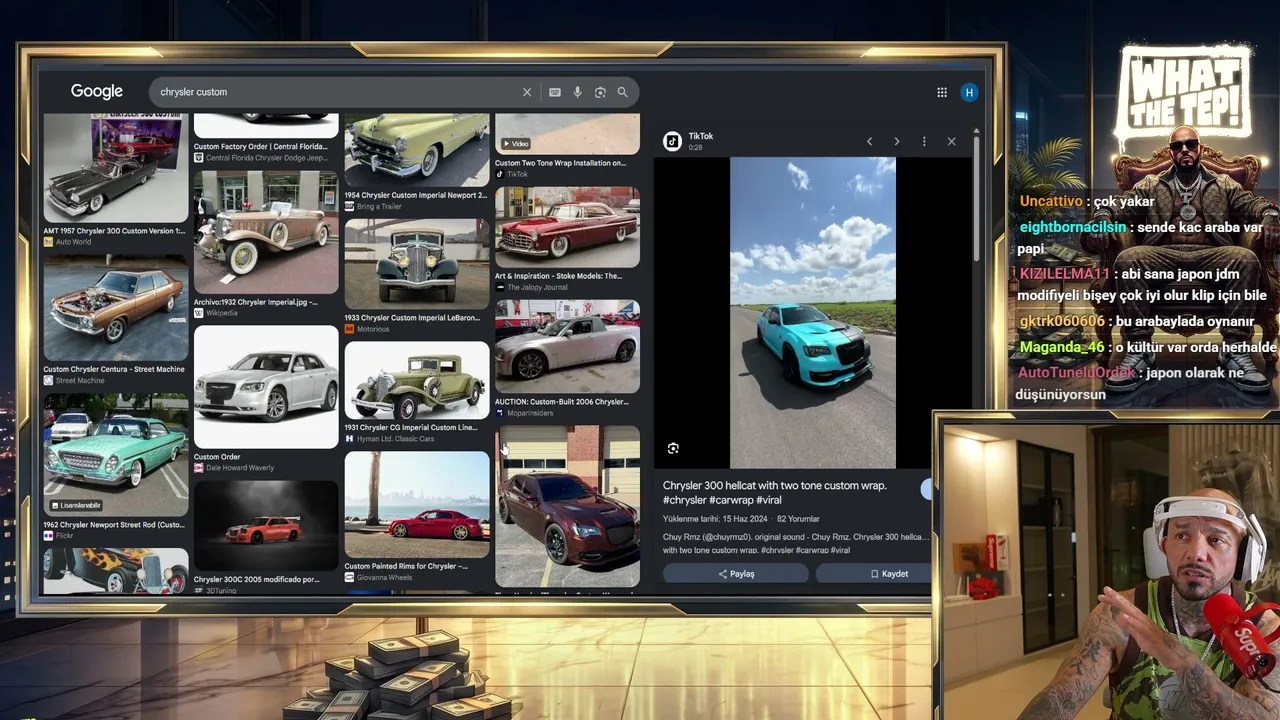1280x720 pixels.
Task: Open the 1962 Chrysler Newport Street Rod thumbnail
Action: [116, 455]
